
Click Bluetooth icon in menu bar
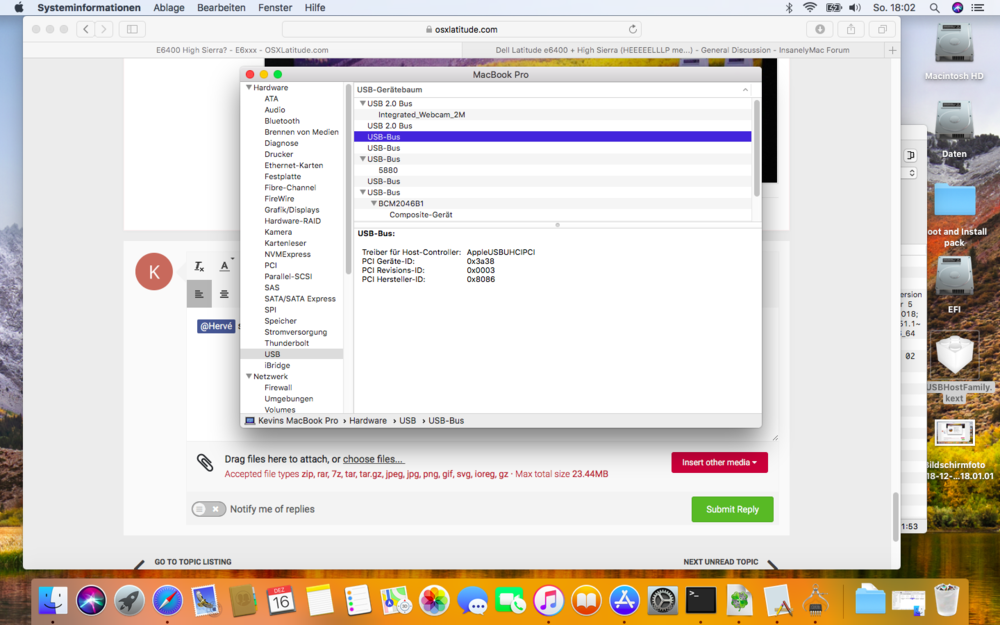click(788, 8)
